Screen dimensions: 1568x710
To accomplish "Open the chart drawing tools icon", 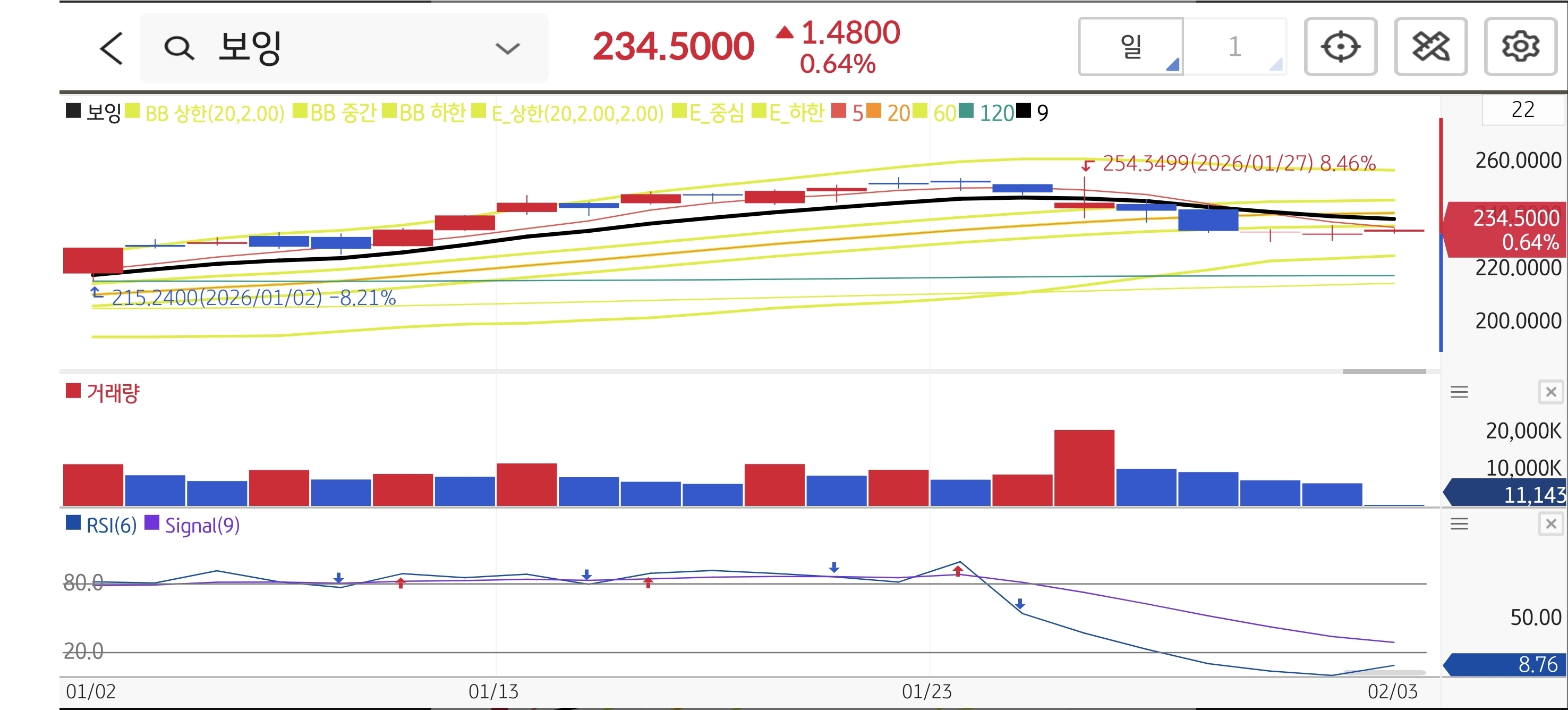I will 1430,47.
